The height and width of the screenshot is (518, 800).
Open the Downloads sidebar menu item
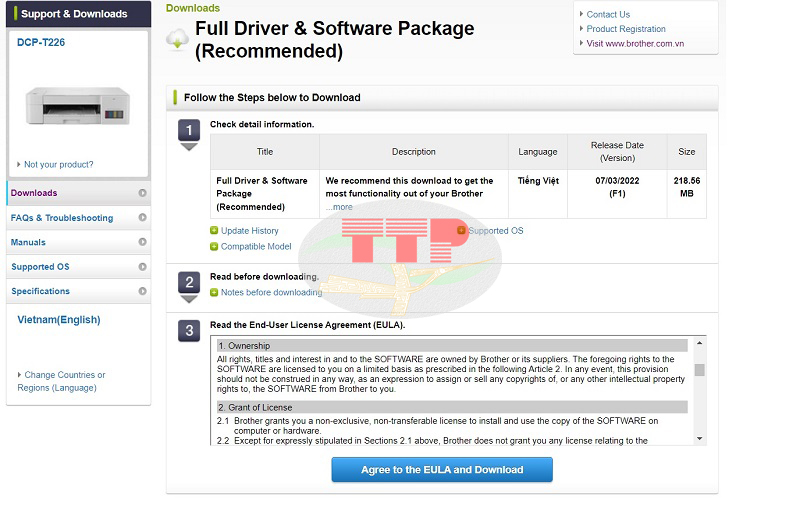pyautogui.click(x=79, y=193)
